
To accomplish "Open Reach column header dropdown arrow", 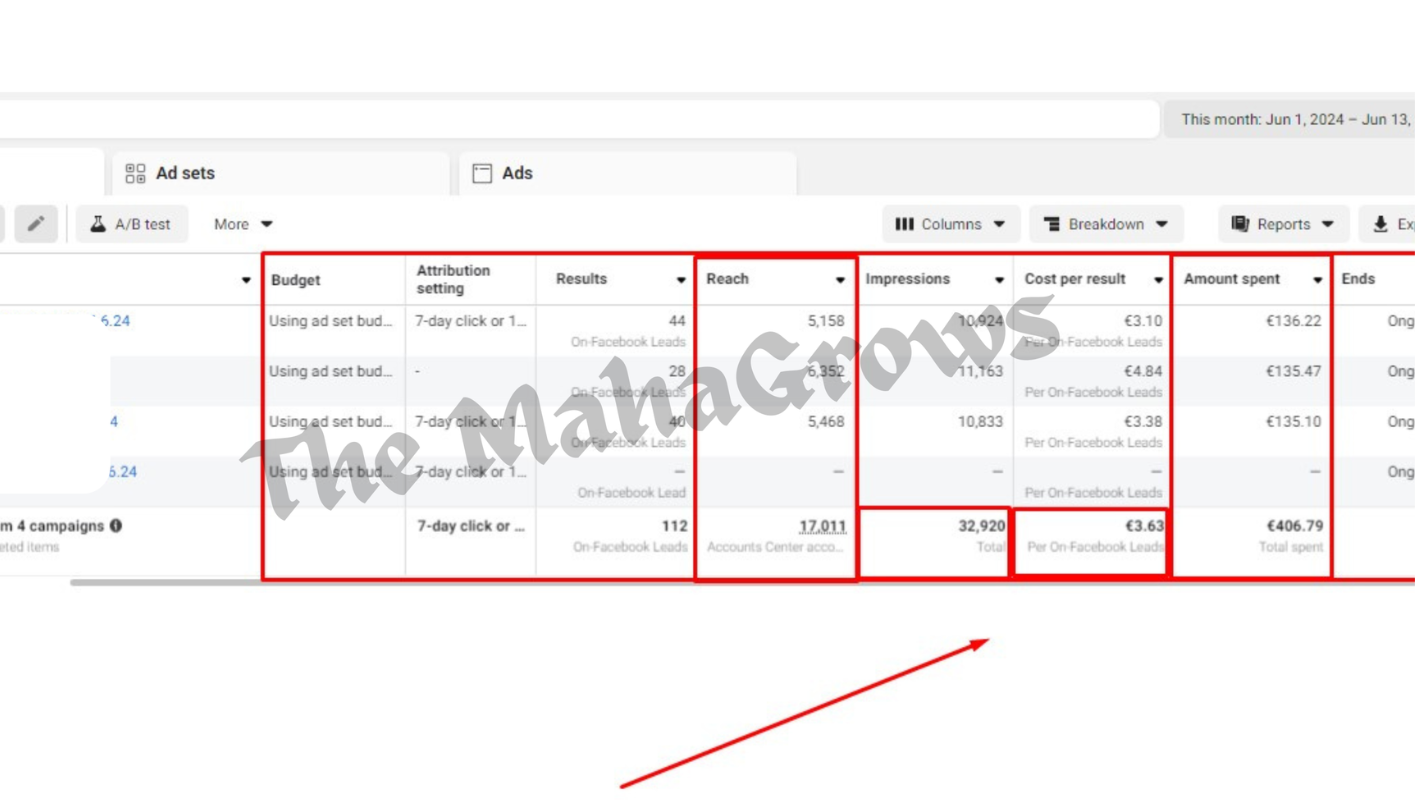I will 840,280.
